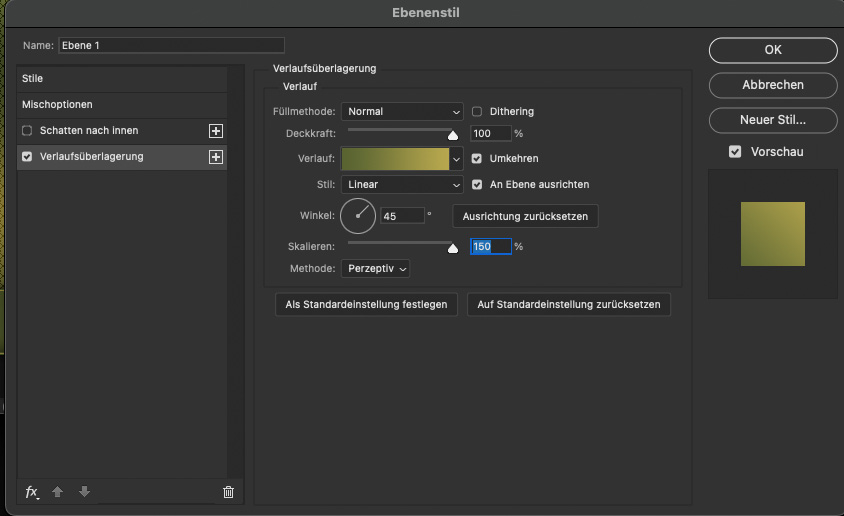
Task: Select Schatten nach innen row
Action: click(122, 131)
